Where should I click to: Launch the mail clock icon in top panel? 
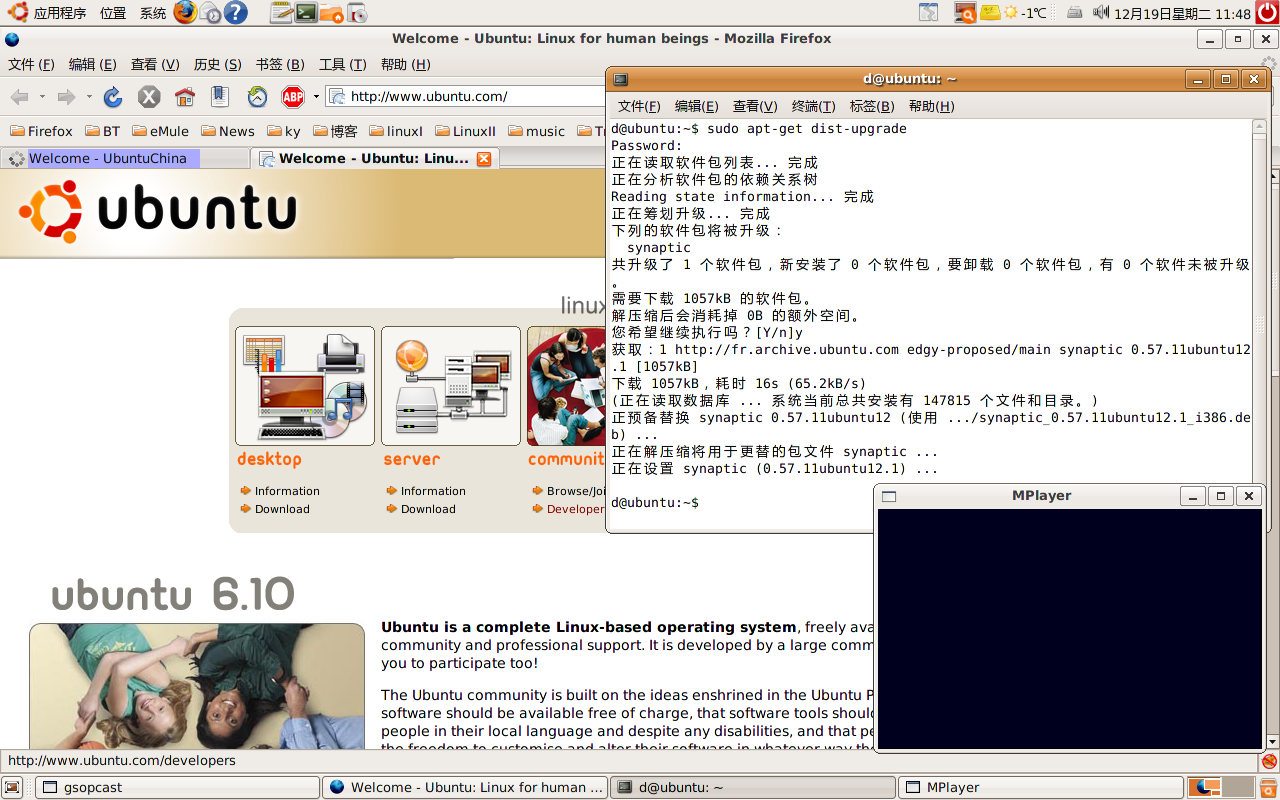(x=210, y=12)
